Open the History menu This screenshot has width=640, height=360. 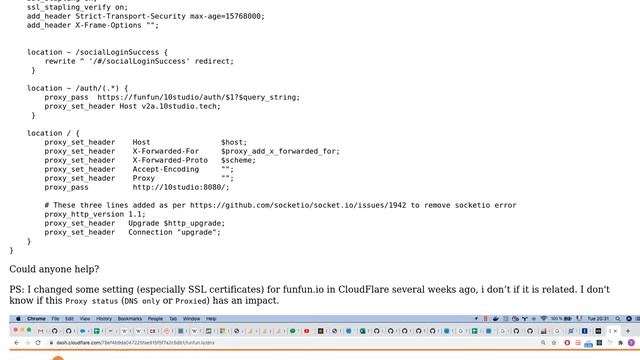click(x=104, y=319)
